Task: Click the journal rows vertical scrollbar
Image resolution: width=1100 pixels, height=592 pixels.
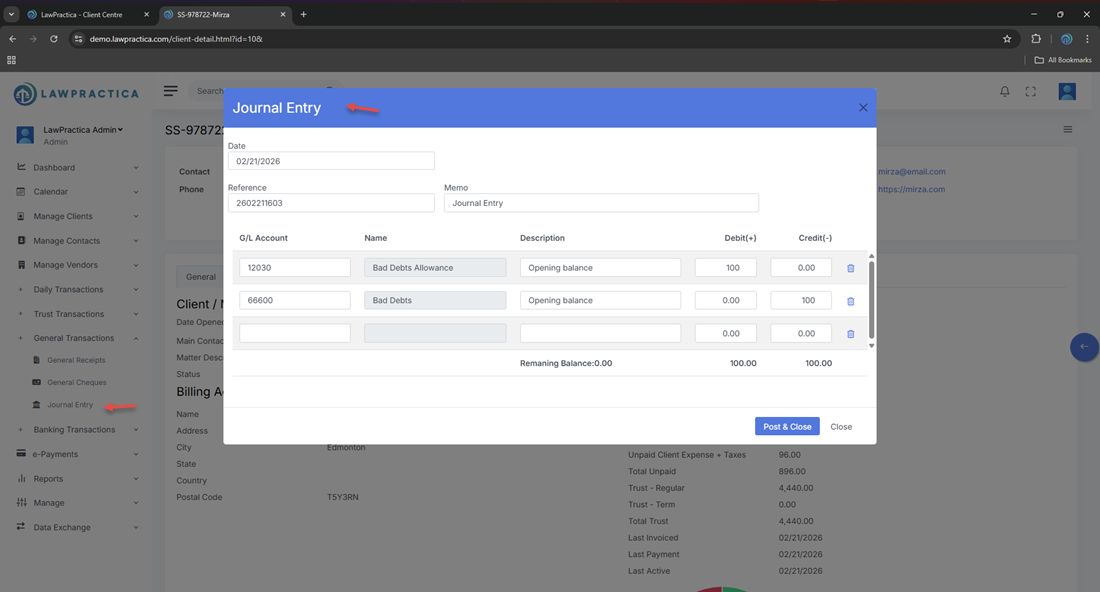Action: (x=871, y=300)
